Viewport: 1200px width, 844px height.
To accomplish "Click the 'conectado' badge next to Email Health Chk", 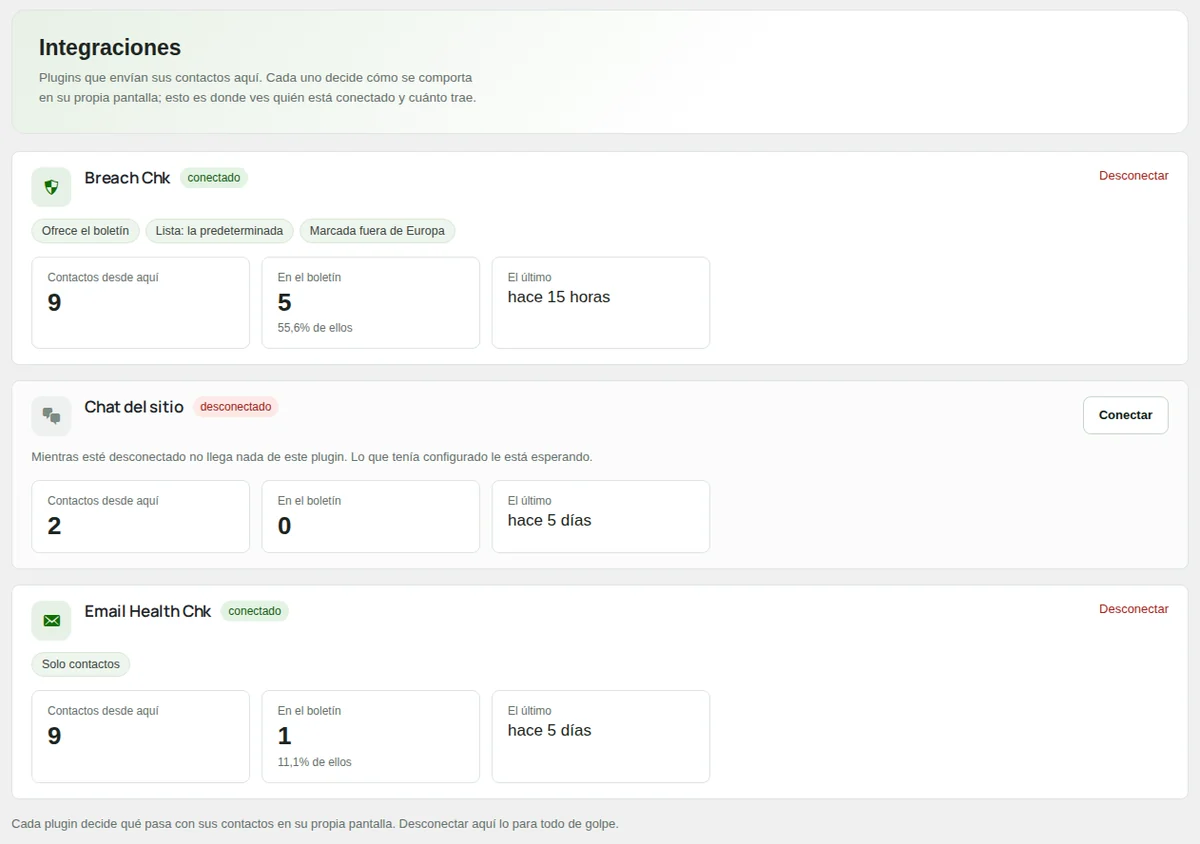I will [254, 611].
